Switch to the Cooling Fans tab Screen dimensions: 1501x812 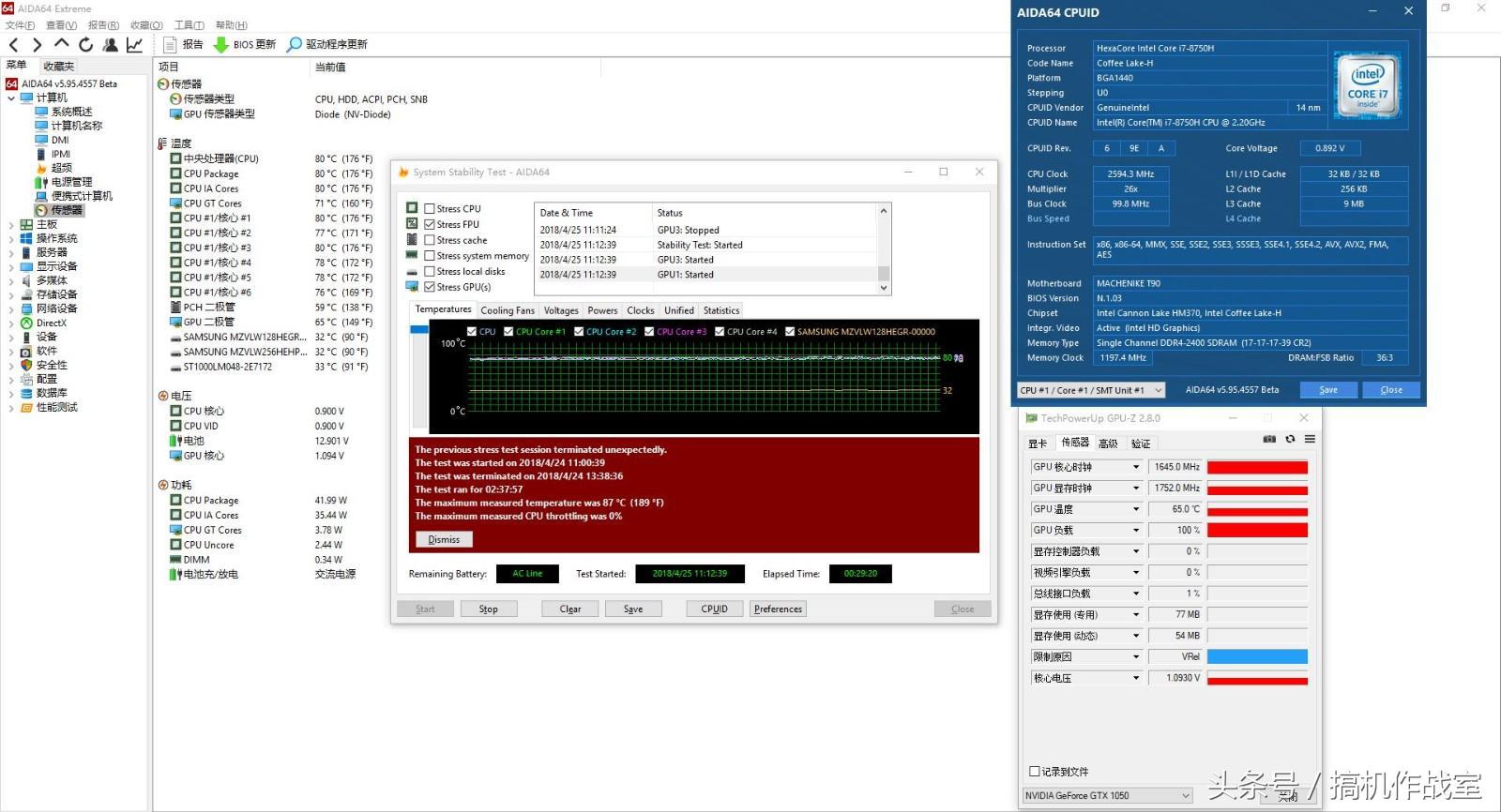(x=507, y=310)
